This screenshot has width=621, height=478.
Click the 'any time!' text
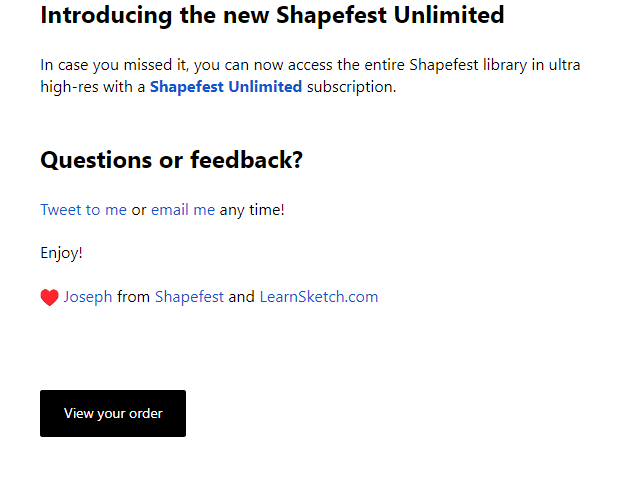tap(252, 210)
